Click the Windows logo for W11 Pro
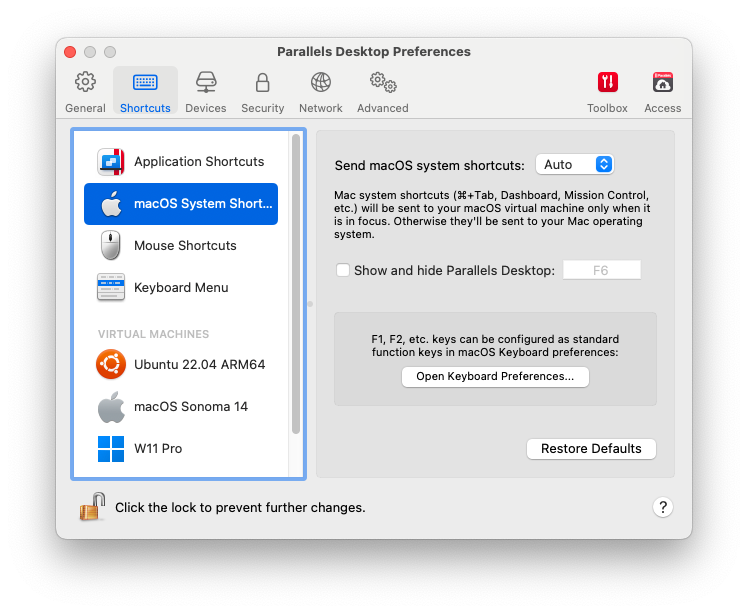 click(111, 449)
